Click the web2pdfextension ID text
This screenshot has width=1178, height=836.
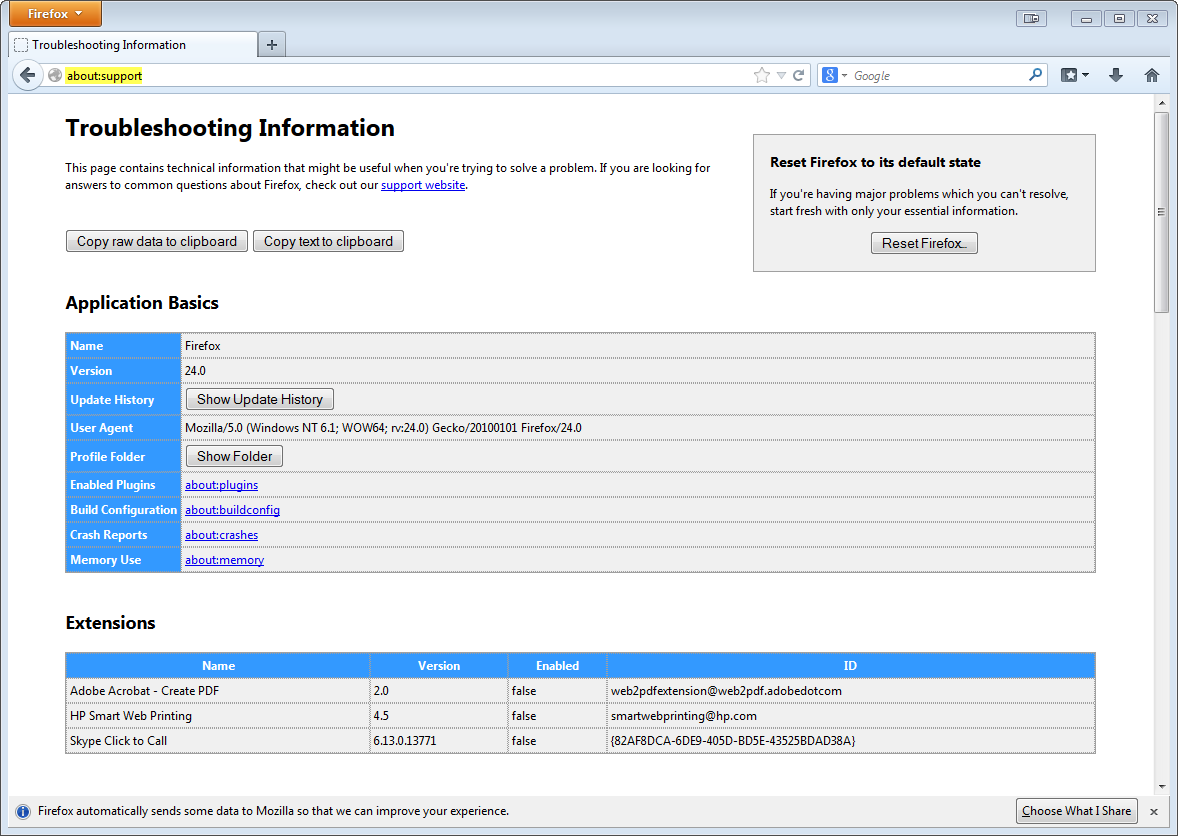pos(726,691)
